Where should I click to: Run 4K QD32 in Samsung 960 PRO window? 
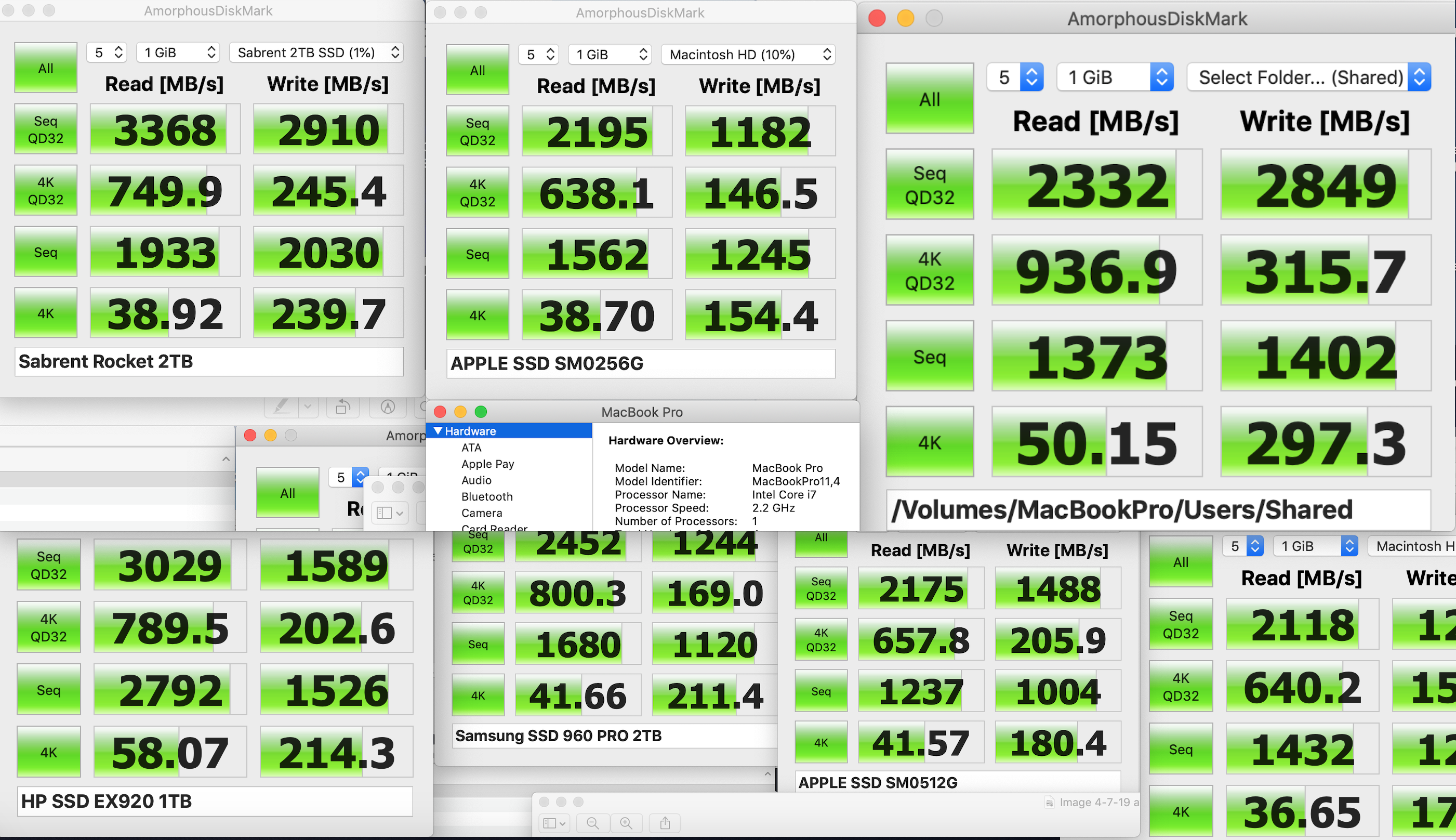478,593
